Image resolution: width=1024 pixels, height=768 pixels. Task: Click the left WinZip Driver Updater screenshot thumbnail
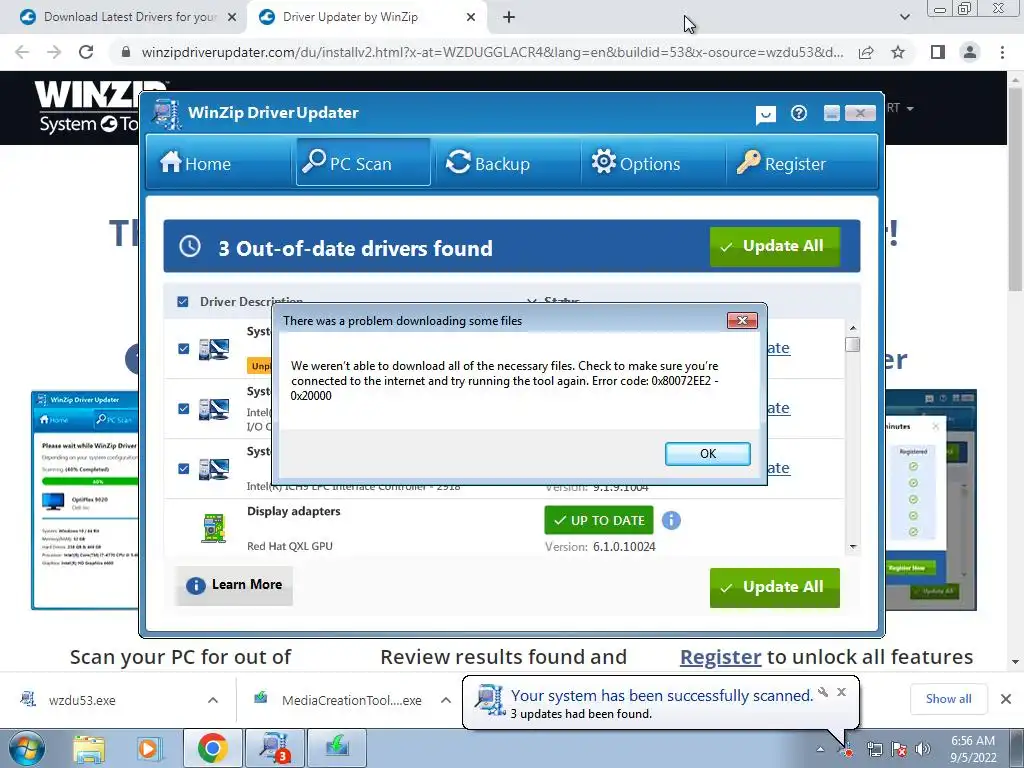85,500
